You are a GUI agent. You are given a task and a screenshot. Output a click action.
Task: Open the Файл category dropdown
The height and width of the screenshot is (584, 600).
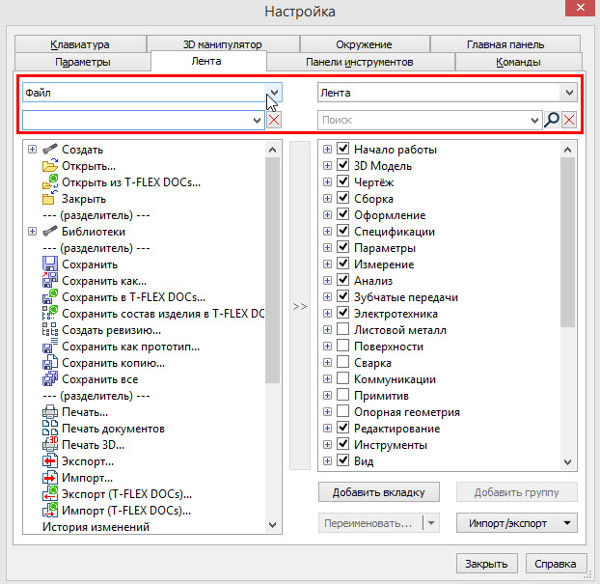click(x=274, y=92)
